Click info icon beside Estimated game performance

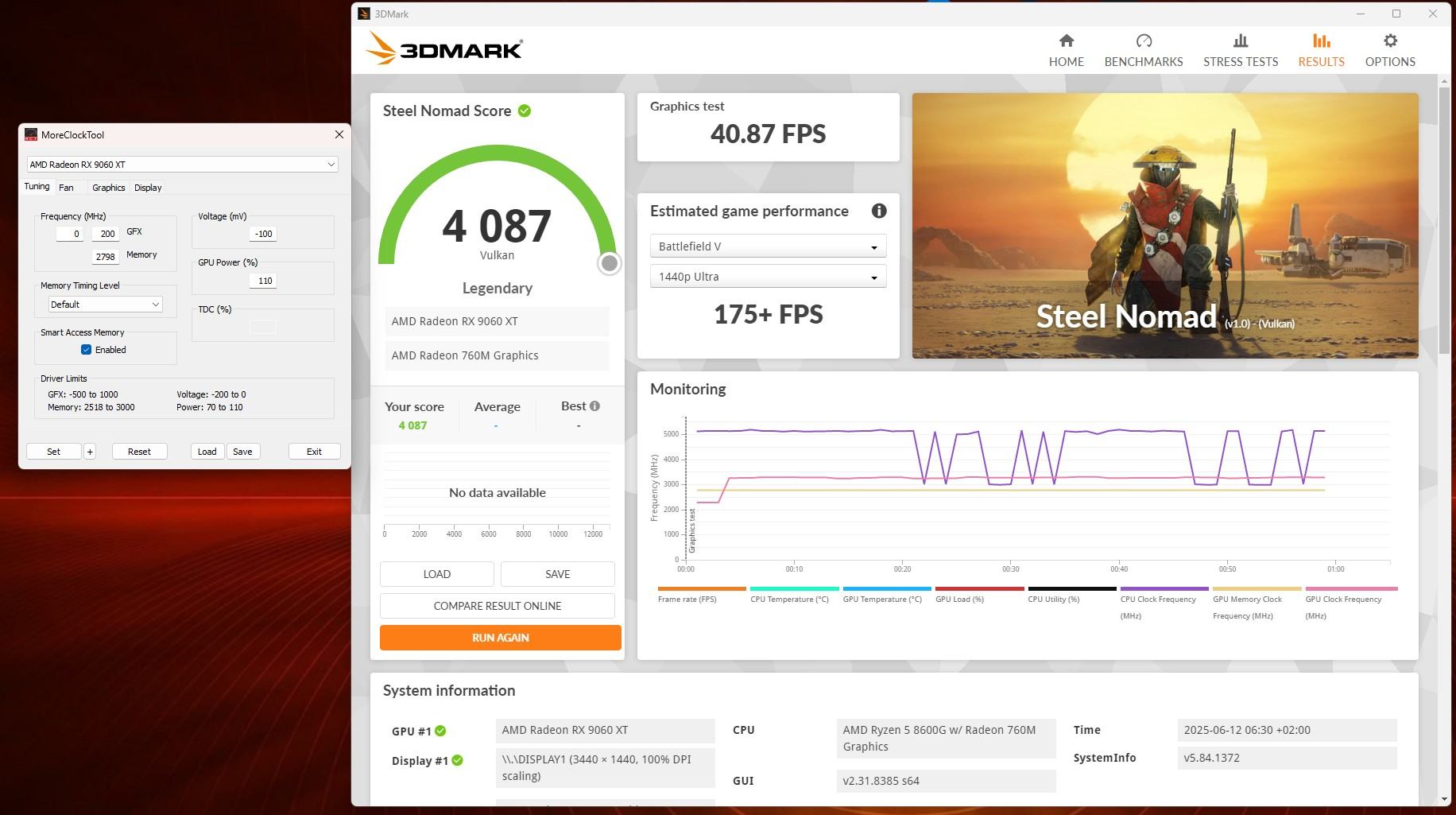[x=878, y=211]
